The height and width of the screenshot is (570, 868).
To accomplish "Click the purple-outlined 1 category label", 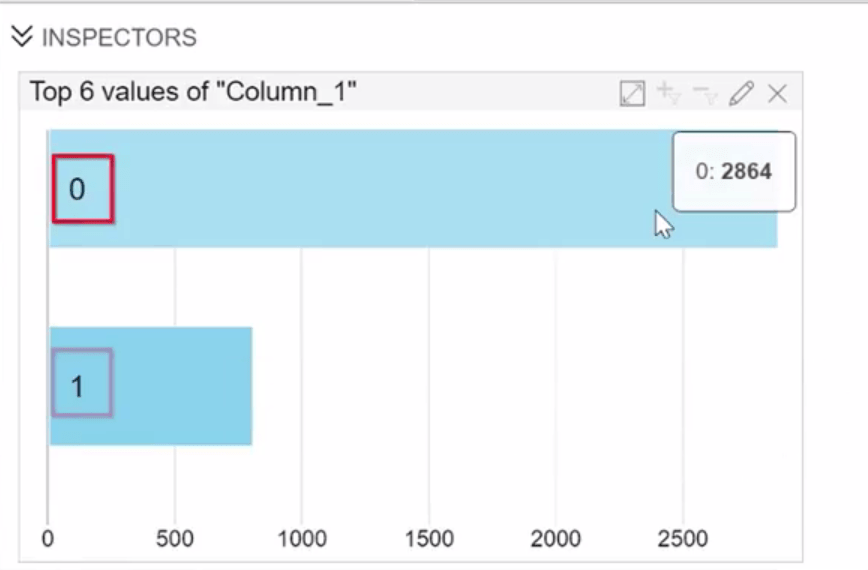I will (81, 383).
